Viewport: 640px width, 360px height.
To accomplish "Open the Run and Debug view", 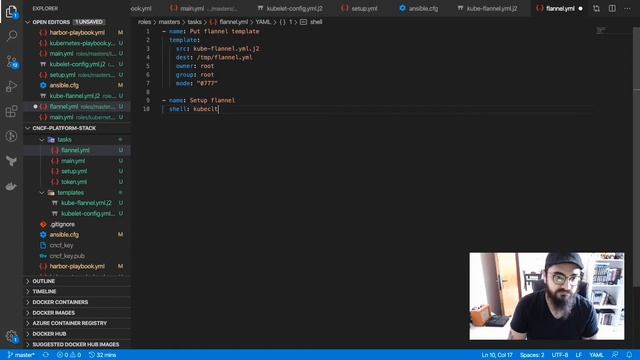I will (11, 86).
